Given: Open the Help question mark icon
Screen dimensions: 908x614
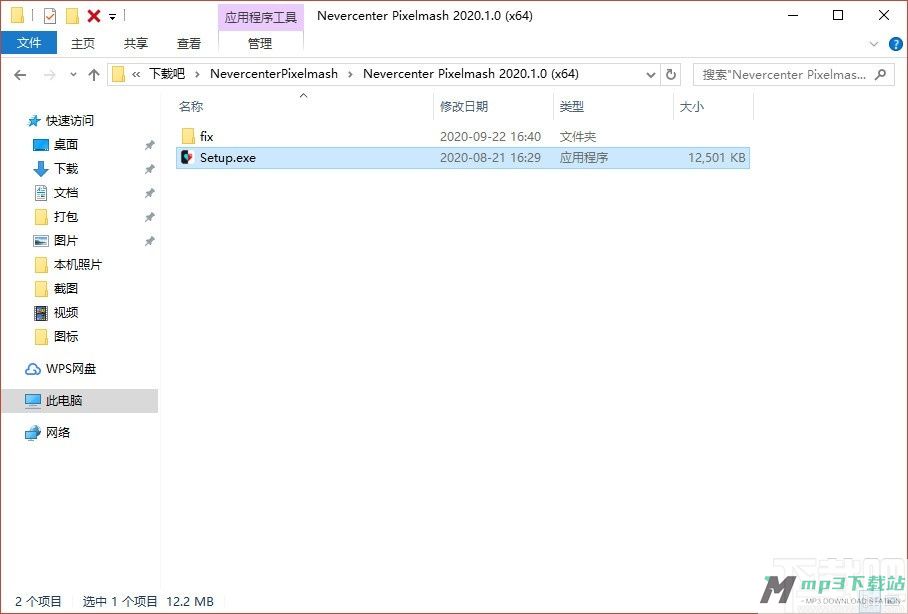Looking at the screenshot, I should point(896,43).
